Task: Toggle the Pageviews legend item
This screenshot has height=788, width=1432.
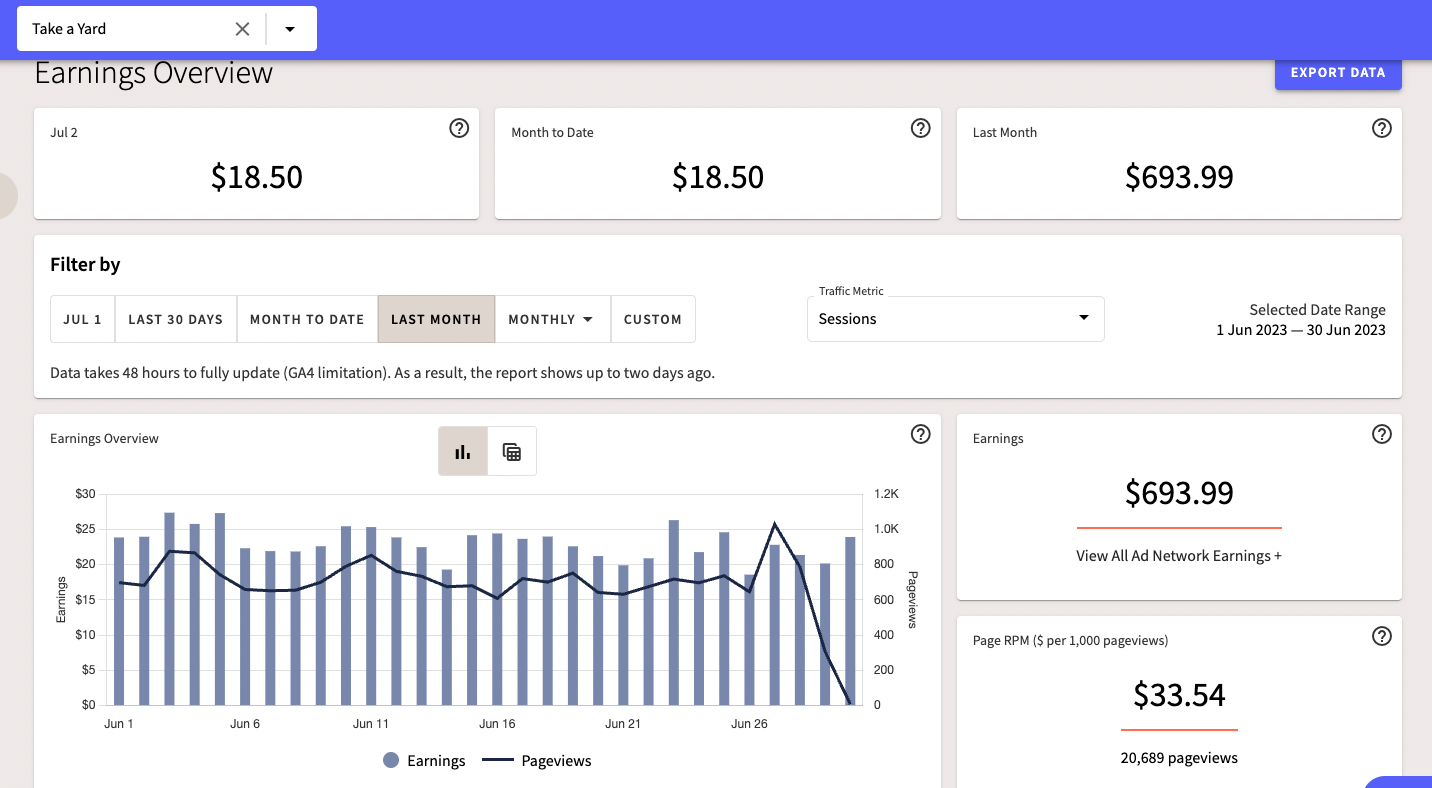Action: 537,761
